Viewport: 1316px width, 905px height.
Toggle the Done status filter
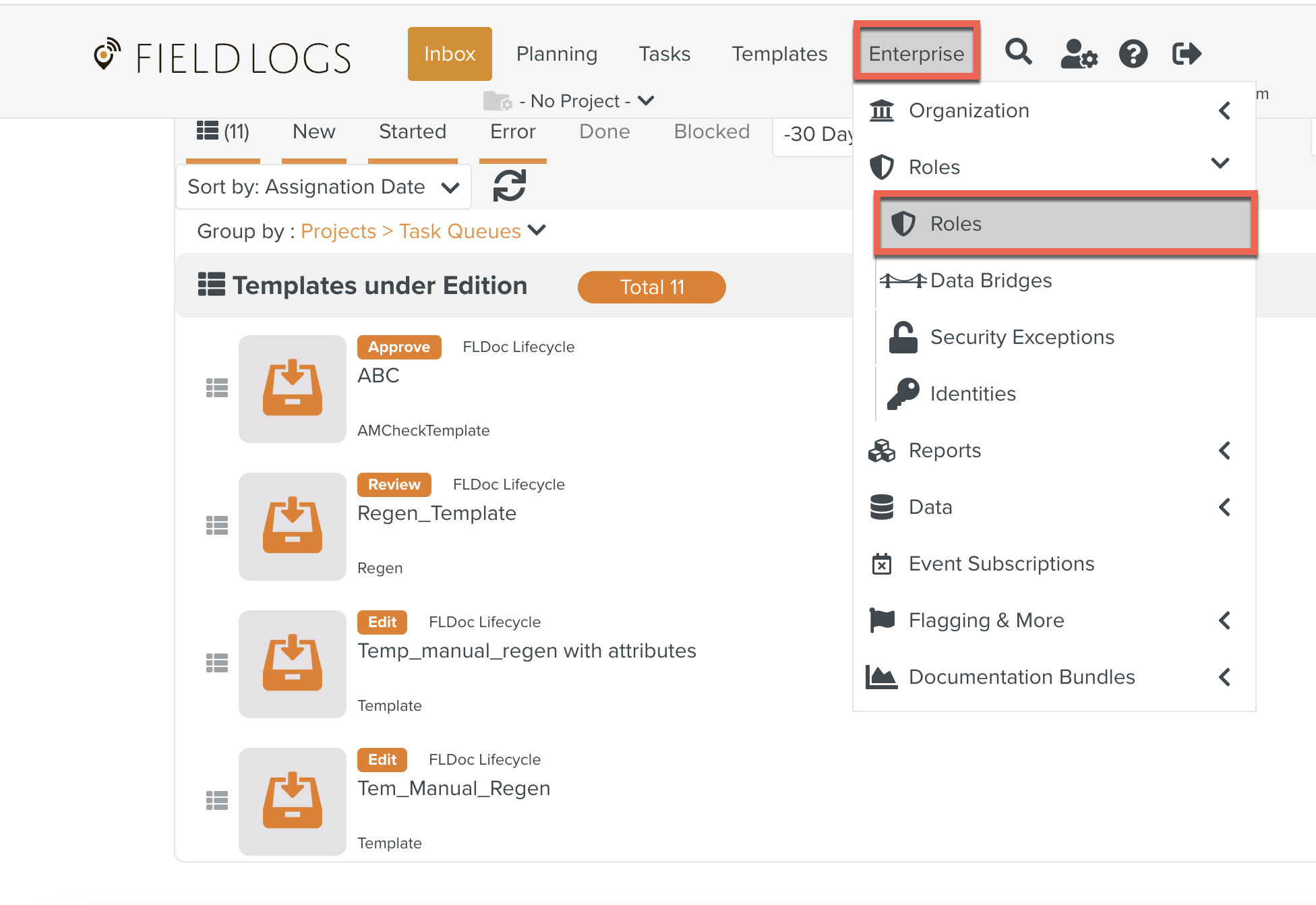[605, 132]
